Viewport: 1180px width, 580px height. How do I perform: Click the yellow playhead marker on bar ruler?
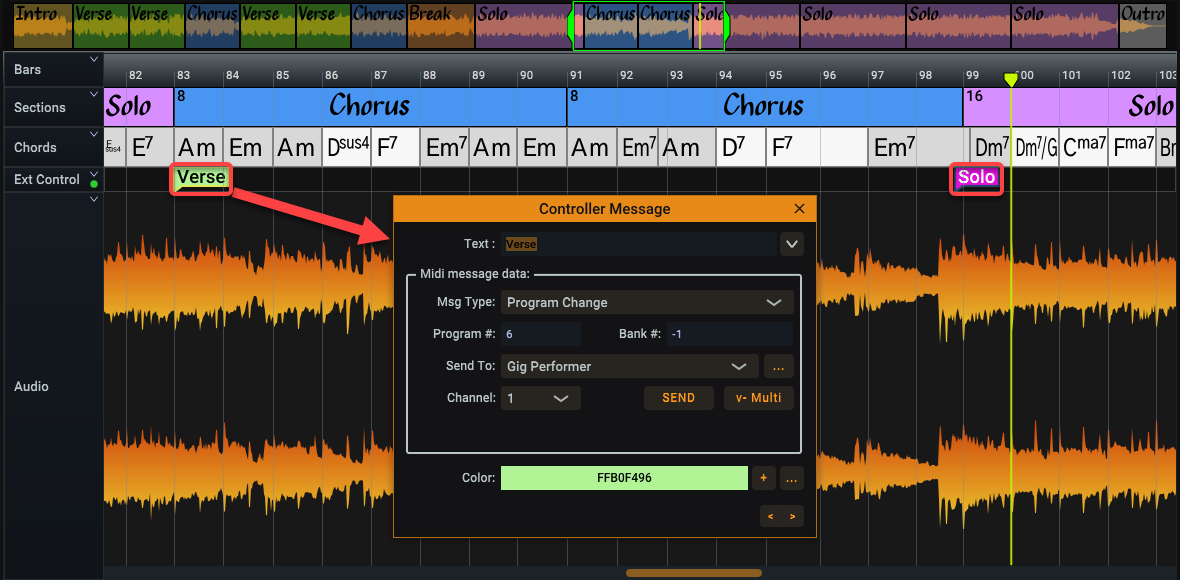(1011, 79)
